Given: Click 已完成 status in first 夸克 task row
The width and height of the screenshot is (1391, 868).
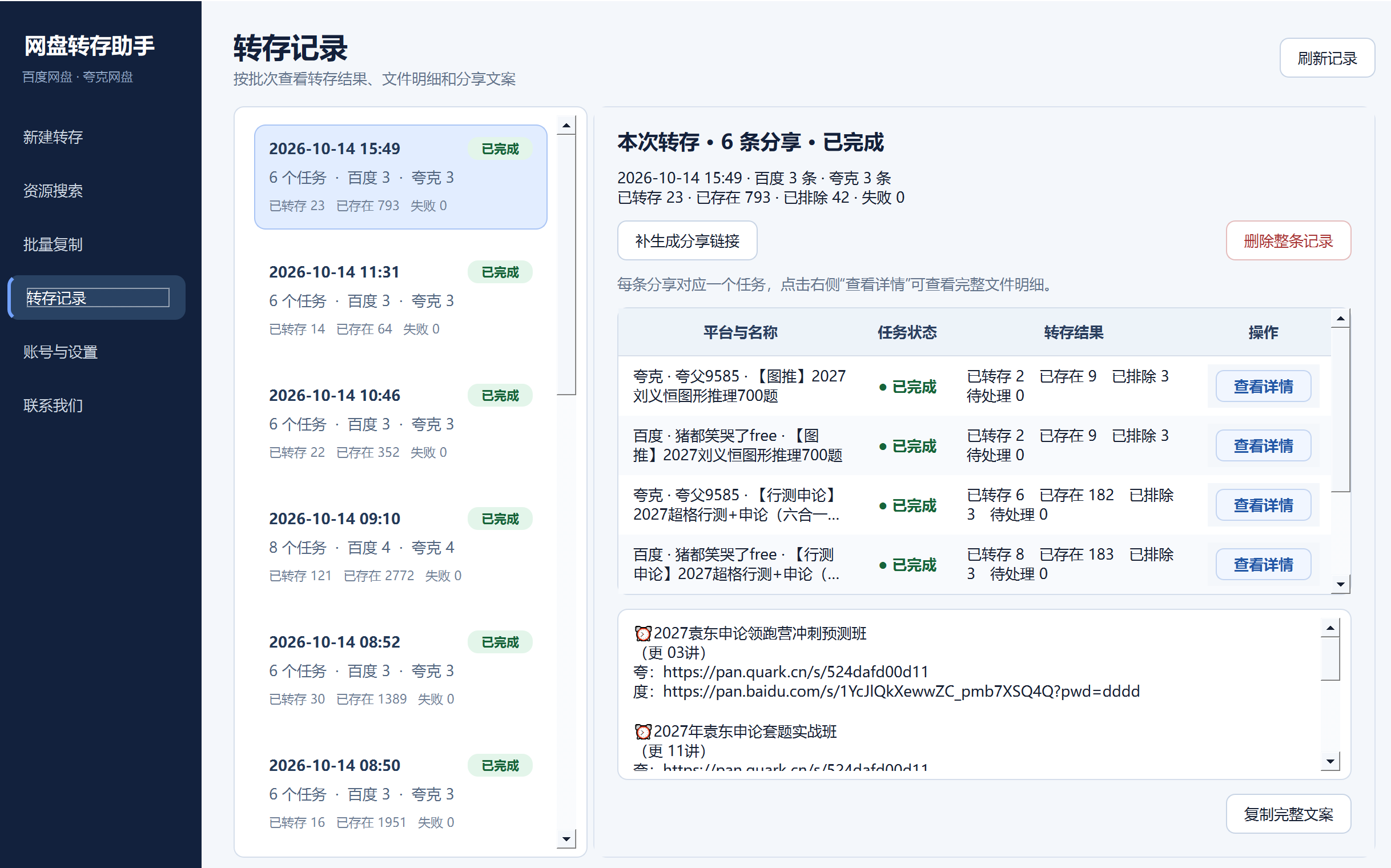Looking at the screenshot, I should point(907,387).
